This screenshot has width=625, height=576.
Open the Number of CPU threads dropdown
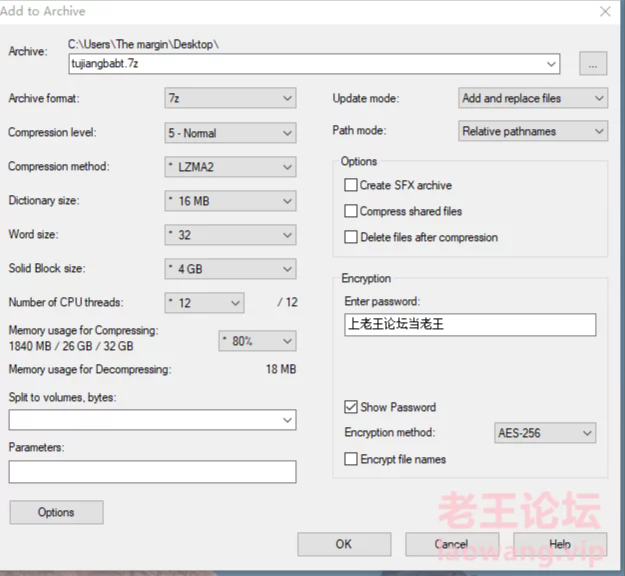[x=204, y=303]
